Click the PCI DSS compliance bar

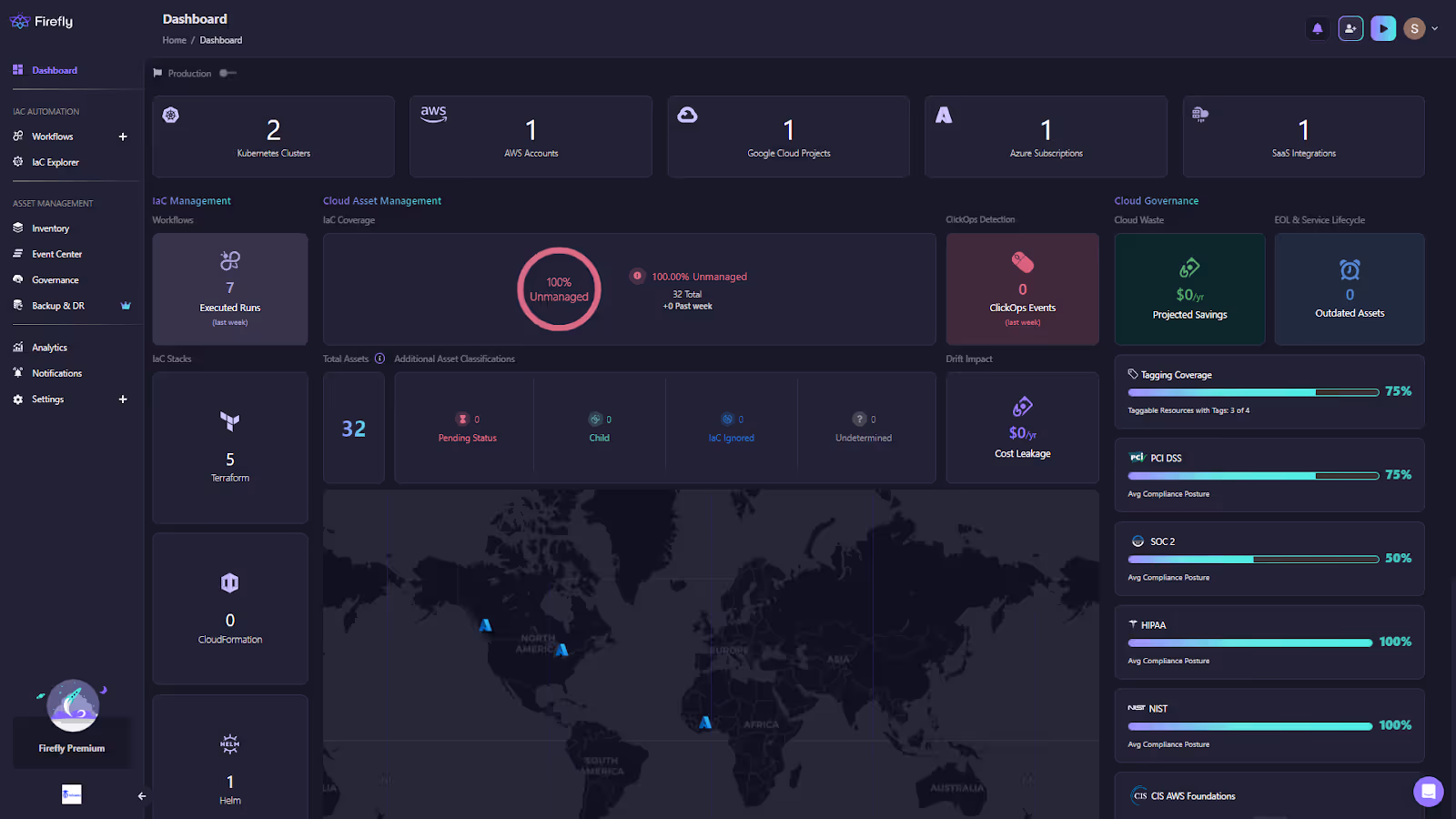click(1253, 476)
